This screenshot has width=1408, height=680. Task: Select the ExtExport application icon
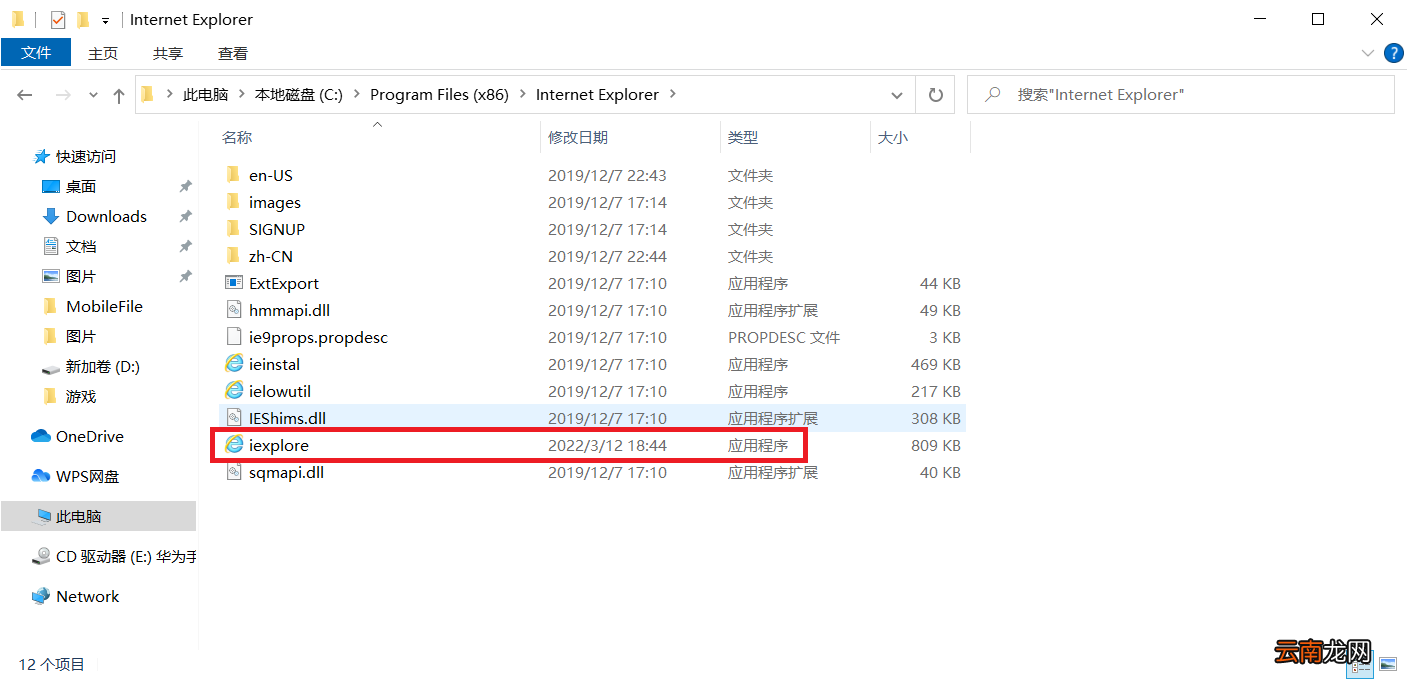[234, 283]
